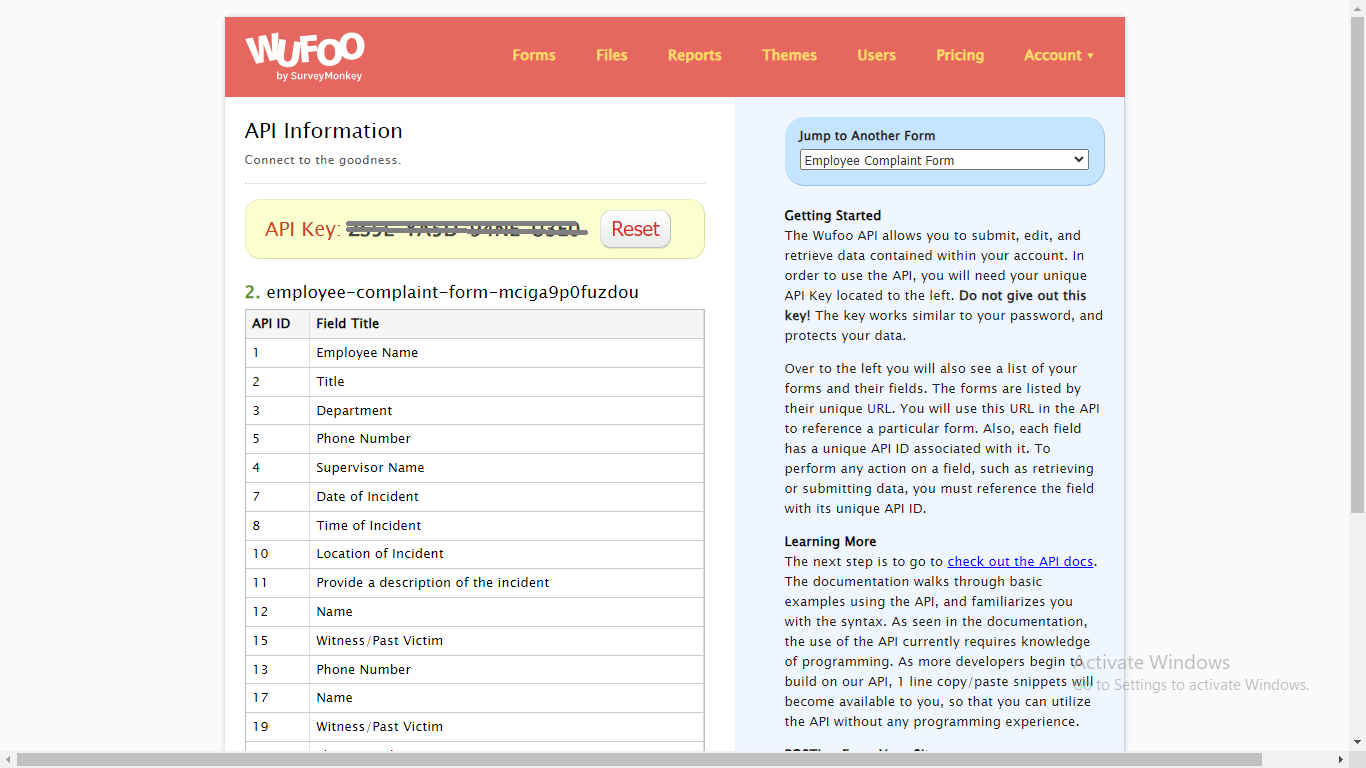Visit the Pricing tab
The height and width of the screenshot is (768, 1366).
[x=960, y=55]
